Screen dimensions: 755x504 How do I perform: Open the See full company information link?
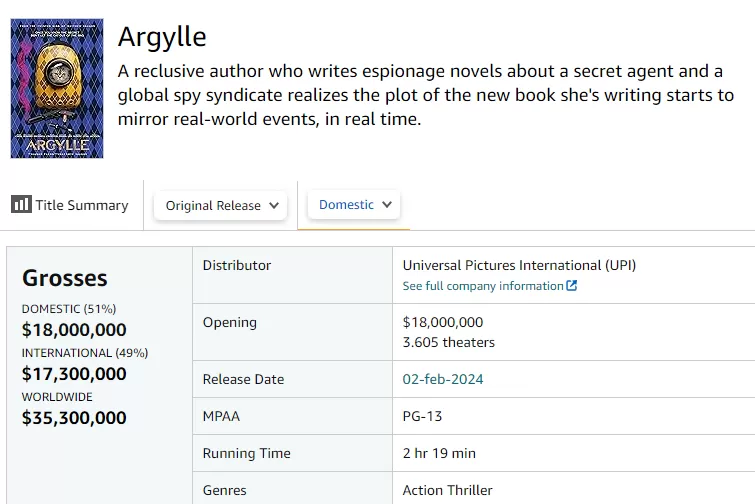[482, 286]
